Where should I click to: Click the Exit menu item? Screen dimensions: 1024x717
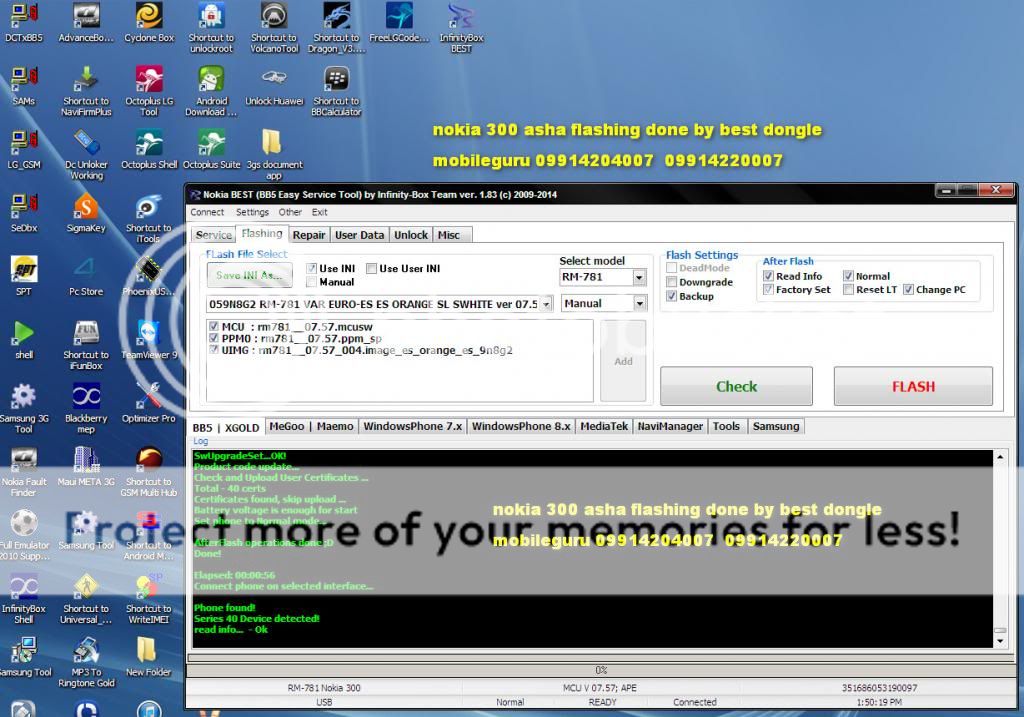[319, 212]
